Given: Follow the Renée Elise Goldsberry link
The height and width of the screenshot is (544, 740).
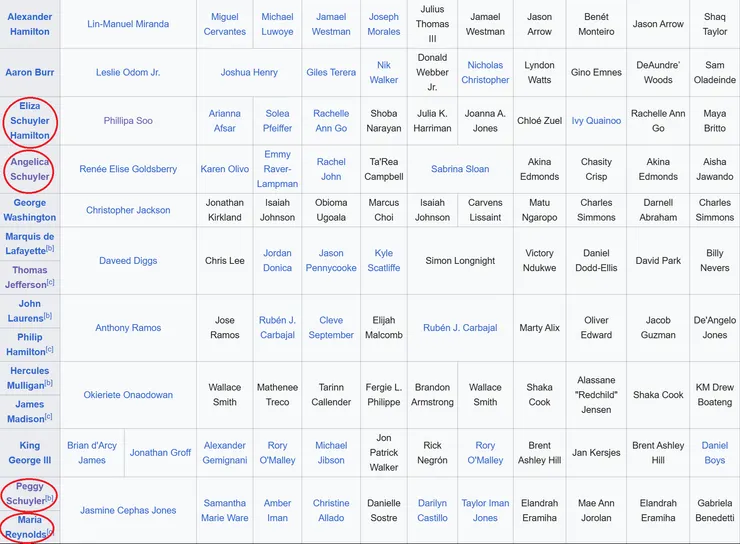Looking at the screenshot, I should (x=128, y=169).
